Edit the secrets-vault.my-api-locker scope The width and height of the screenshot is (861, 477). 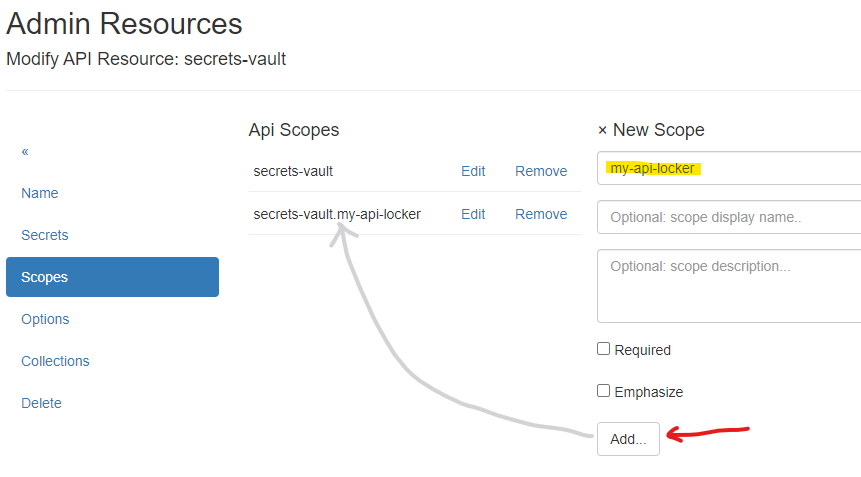point(473,214)
